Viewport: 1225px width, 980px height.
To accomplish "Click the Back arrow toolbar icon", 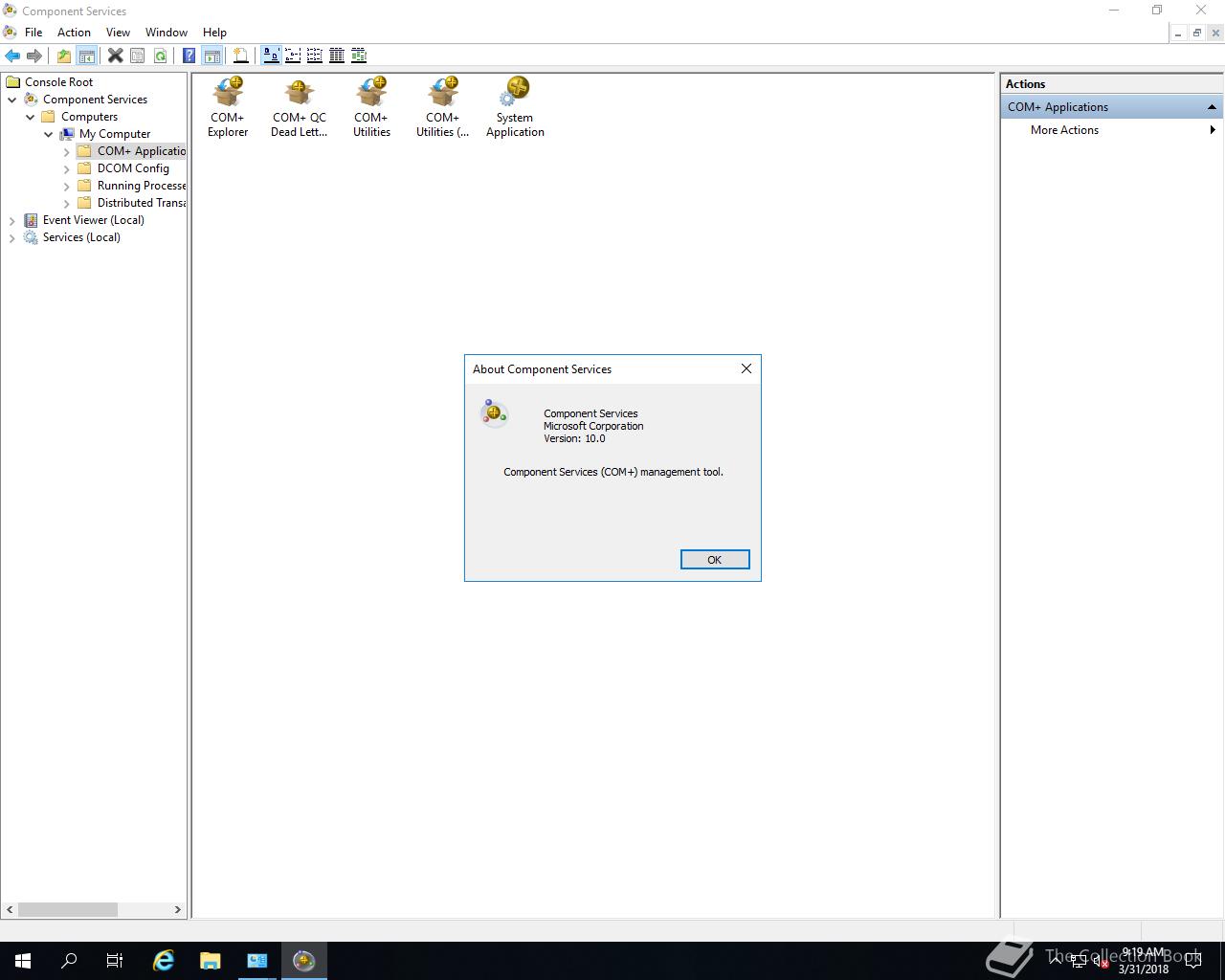I will coord(12,56).
